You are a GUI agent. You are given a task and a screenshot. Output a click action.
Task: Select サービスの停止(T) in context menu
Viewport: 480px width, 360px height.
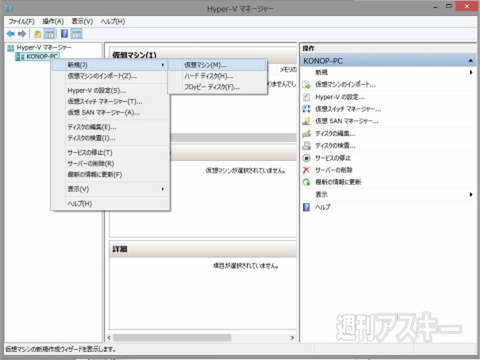(x=110, y=152)
